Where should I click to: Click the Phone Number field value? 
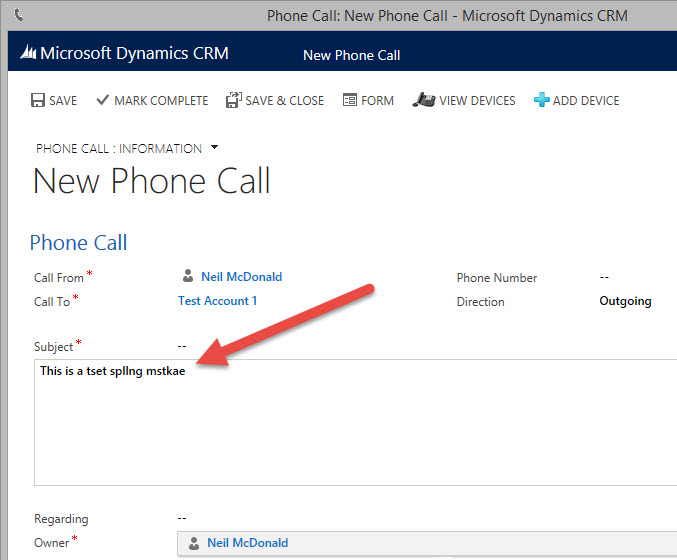point(604,277)
